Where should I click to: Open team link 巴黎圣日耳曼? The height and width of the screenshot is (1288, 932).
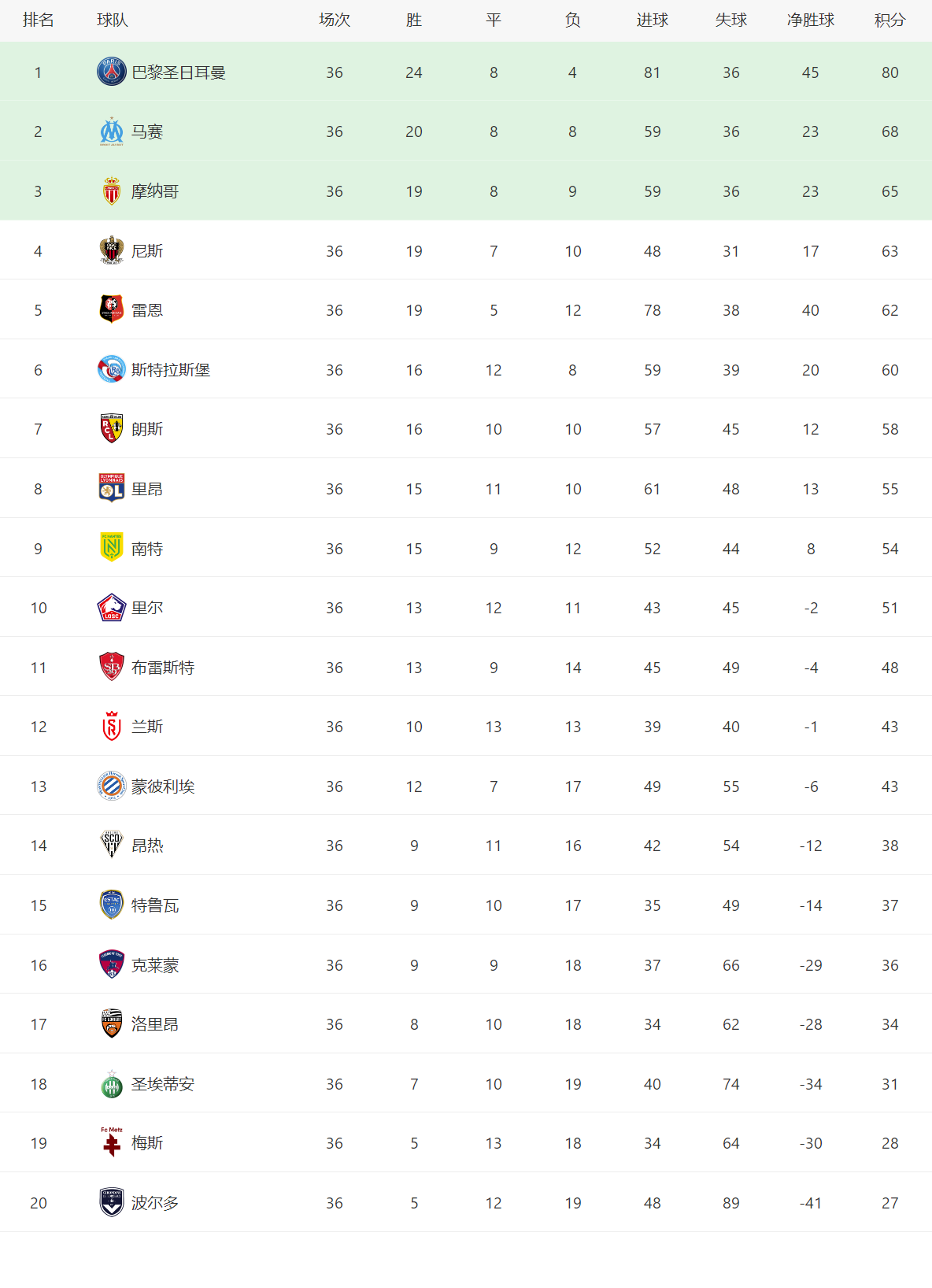point(179,72)
